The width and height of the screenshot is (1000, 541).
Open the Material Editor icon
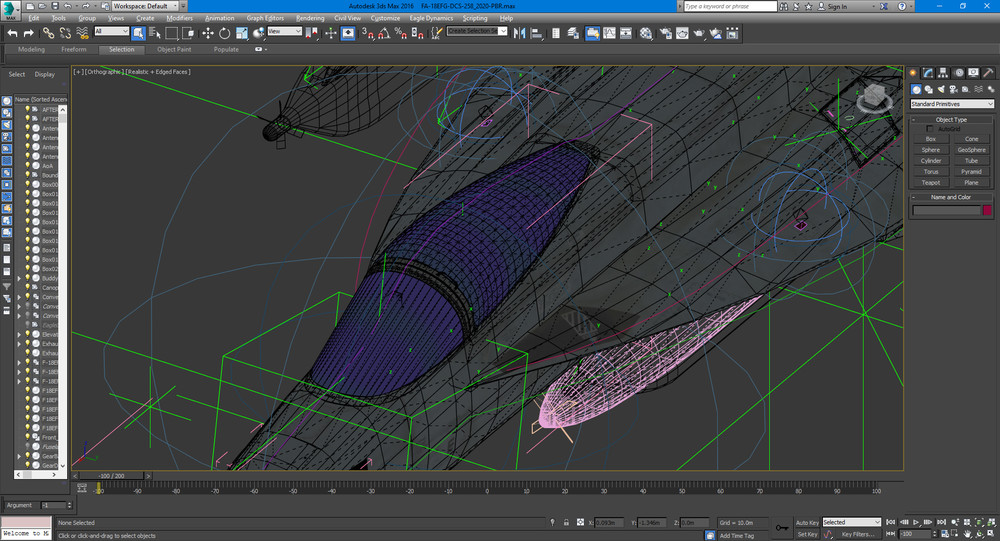point(645,33)
